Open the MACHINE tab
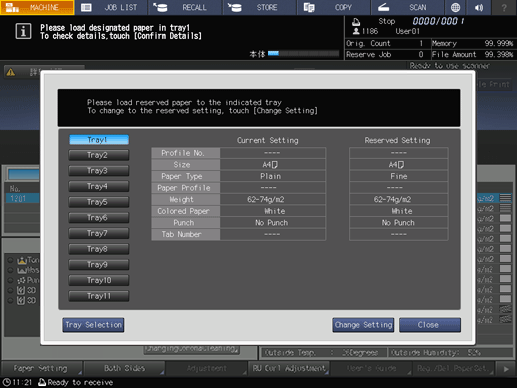 pos(37,7)
